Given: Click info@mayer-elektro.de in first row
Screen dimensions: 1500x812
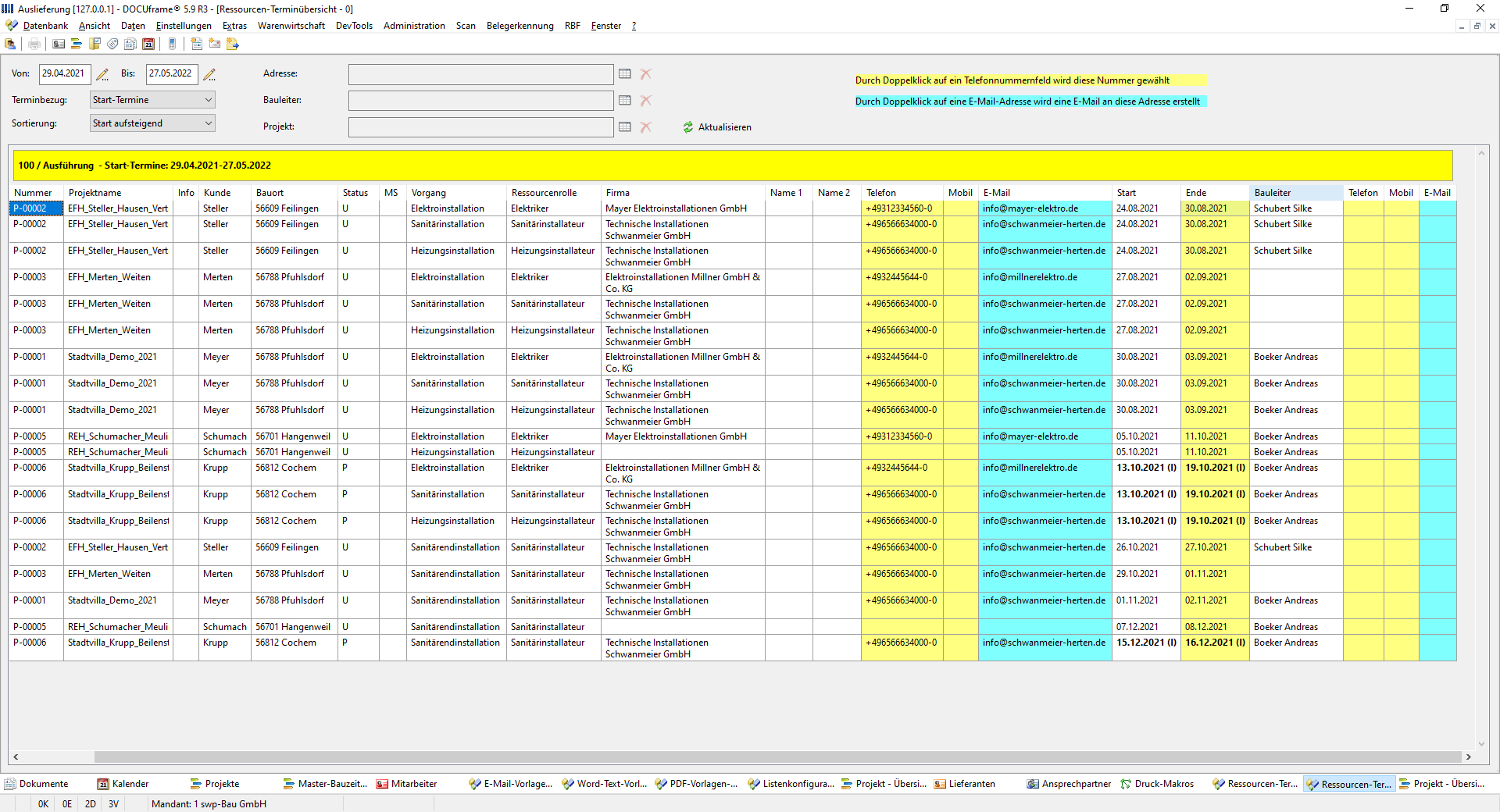Looking at the screenshot, I should 1030,208.
